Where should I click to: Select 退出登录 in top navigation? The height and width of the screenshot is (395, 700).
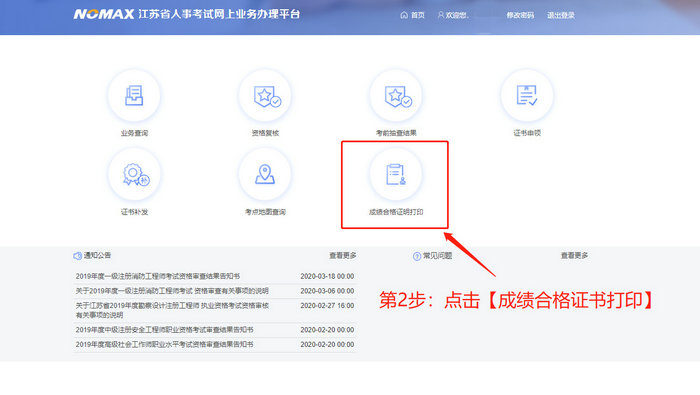(x=561, y=15)
